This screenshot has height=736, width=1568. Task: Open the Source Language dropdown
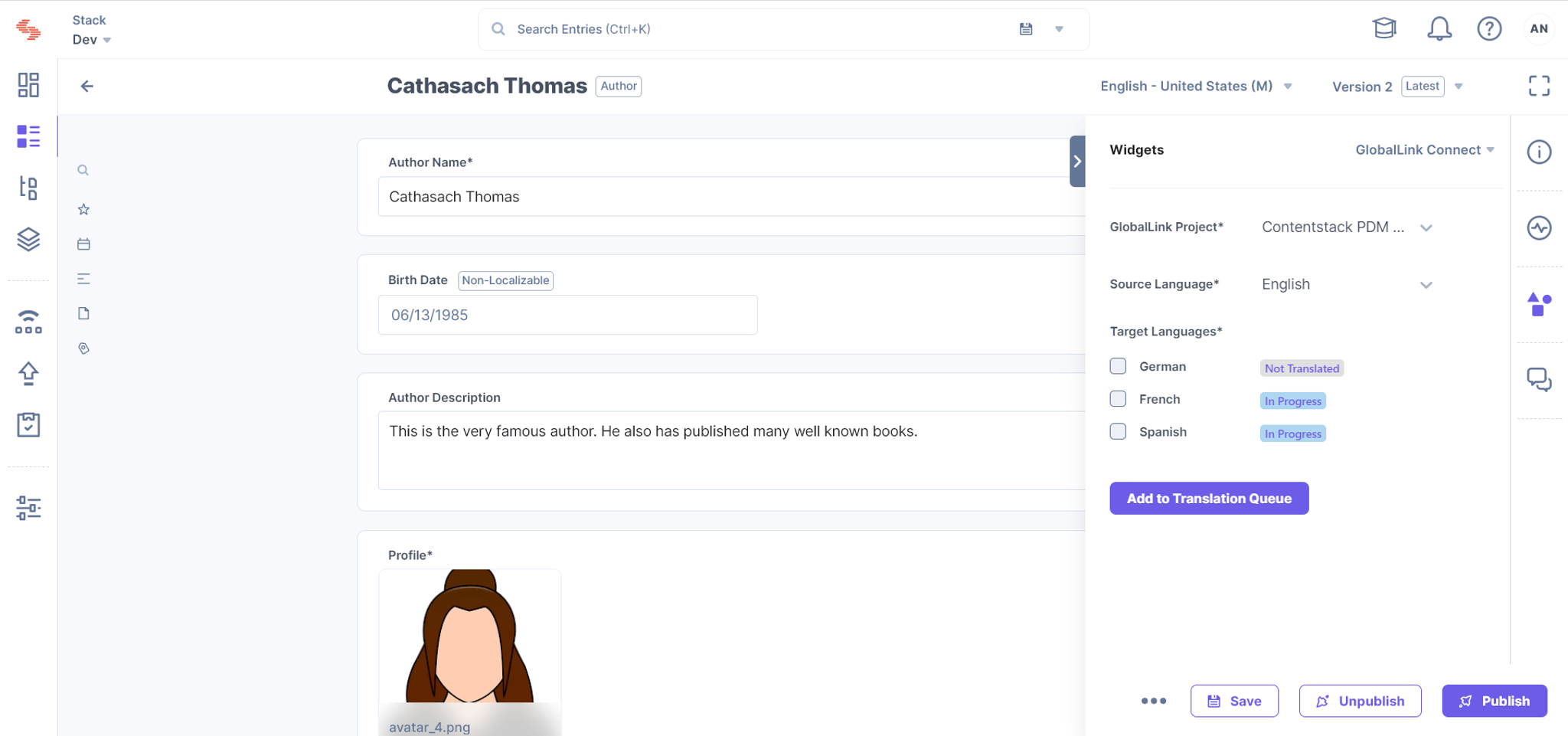[x=1347, y=285]
